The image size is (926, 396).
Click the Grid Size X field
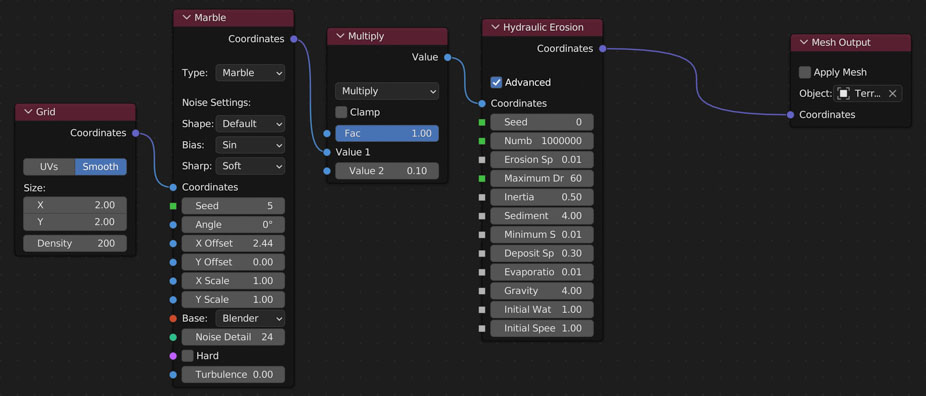(x=75, y=205)
